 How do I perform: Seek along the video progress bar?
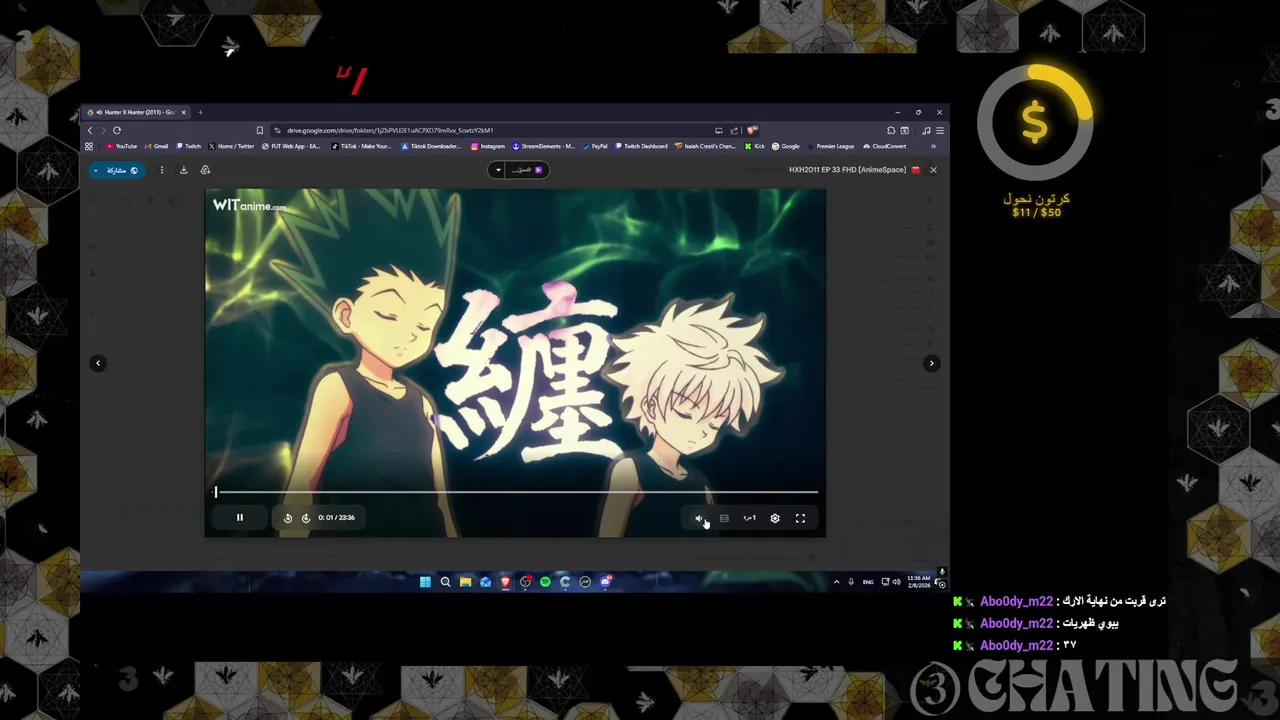[516, 492]
